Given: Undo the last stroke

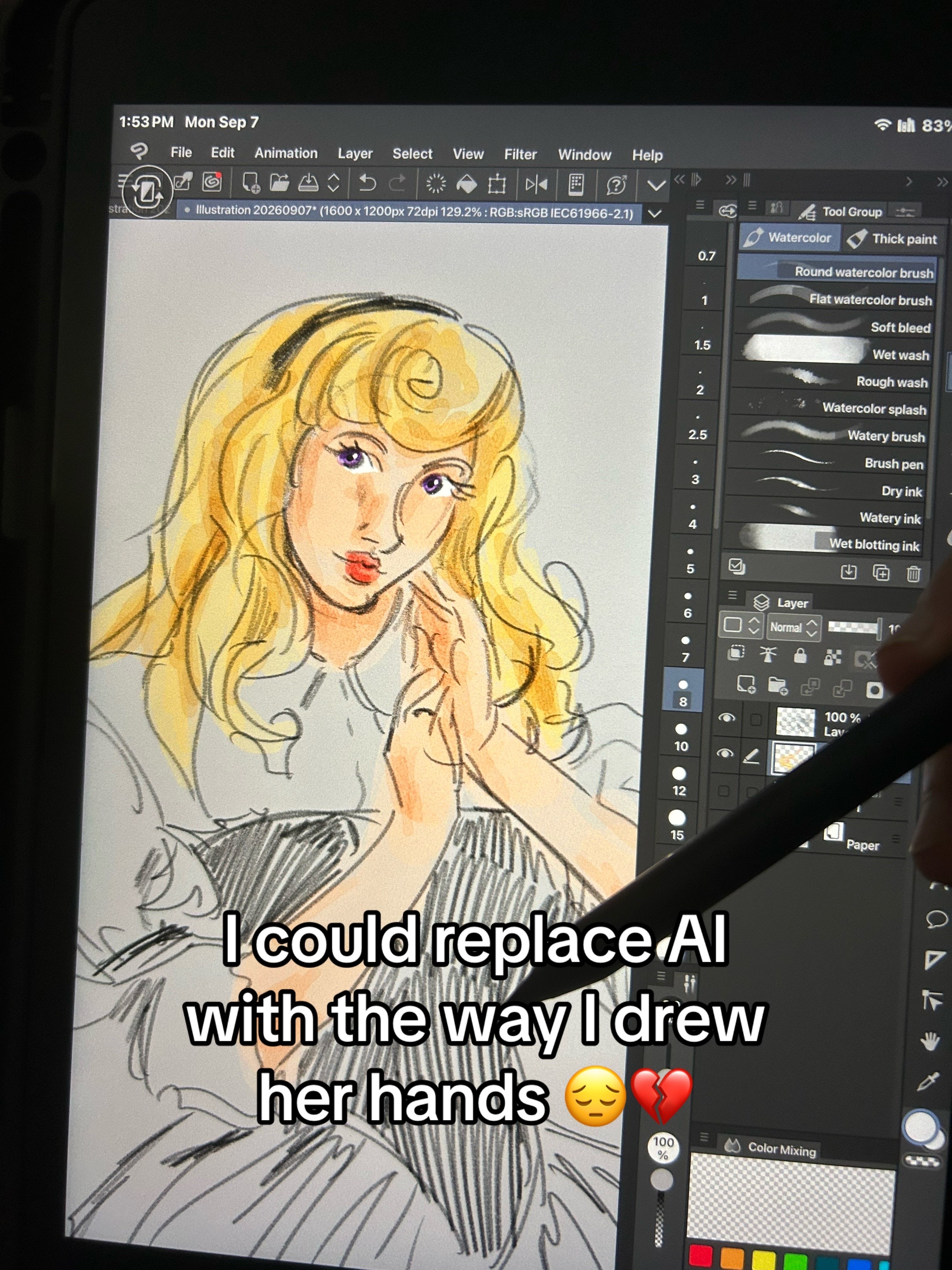Looking at the screenshot, I should [x=367, y=183].
